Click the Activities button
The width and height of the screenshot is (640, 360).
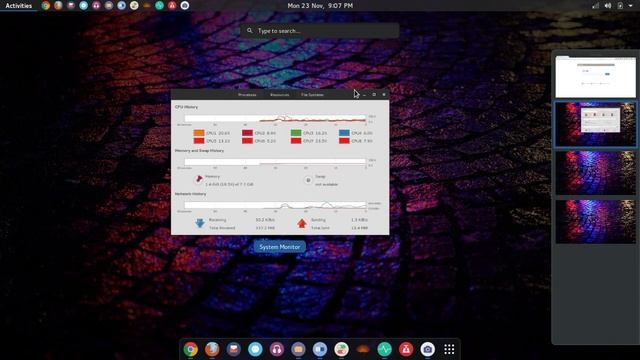click(19, 6)
